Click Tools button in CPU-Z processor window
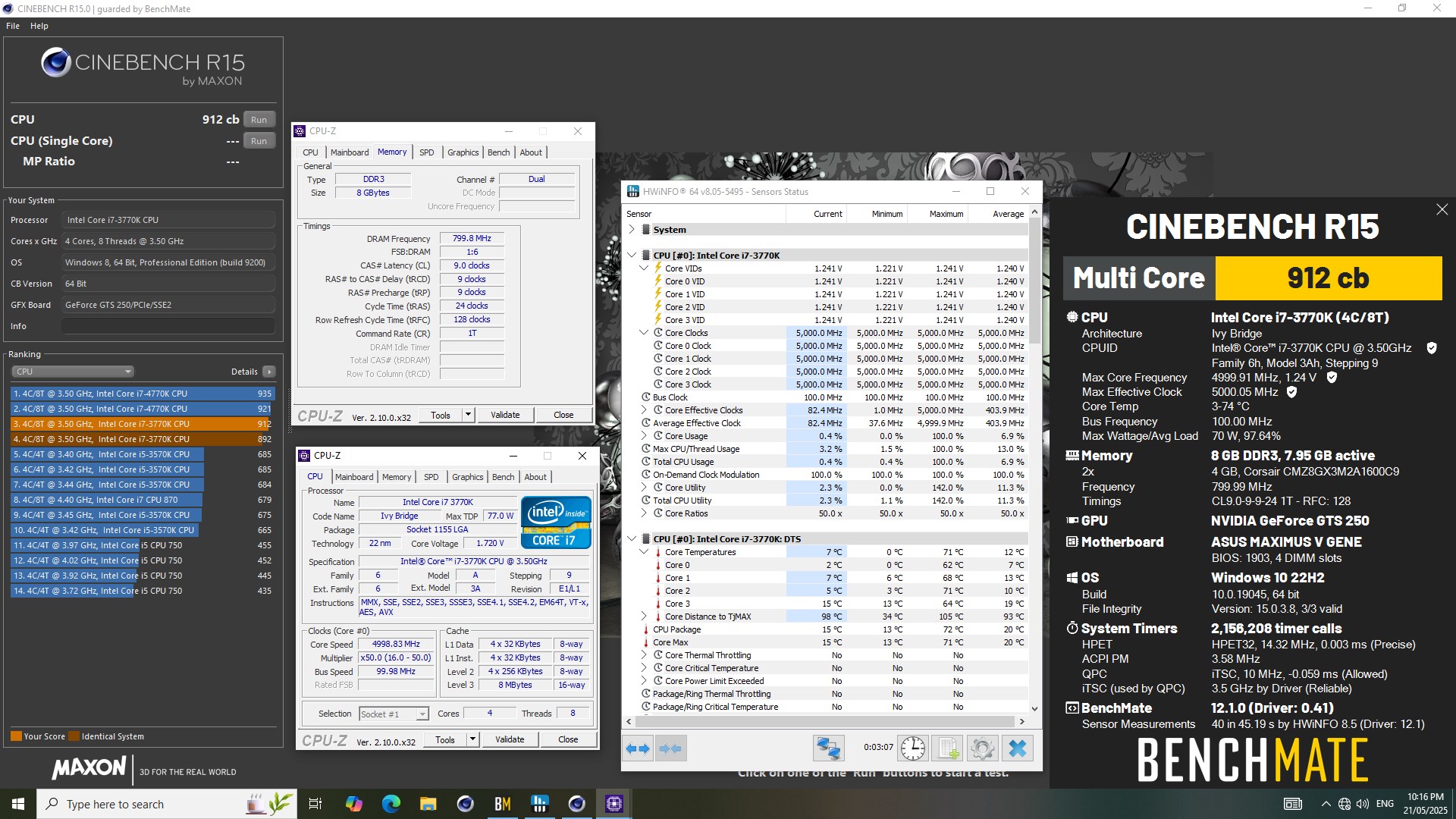 (445, 739)
